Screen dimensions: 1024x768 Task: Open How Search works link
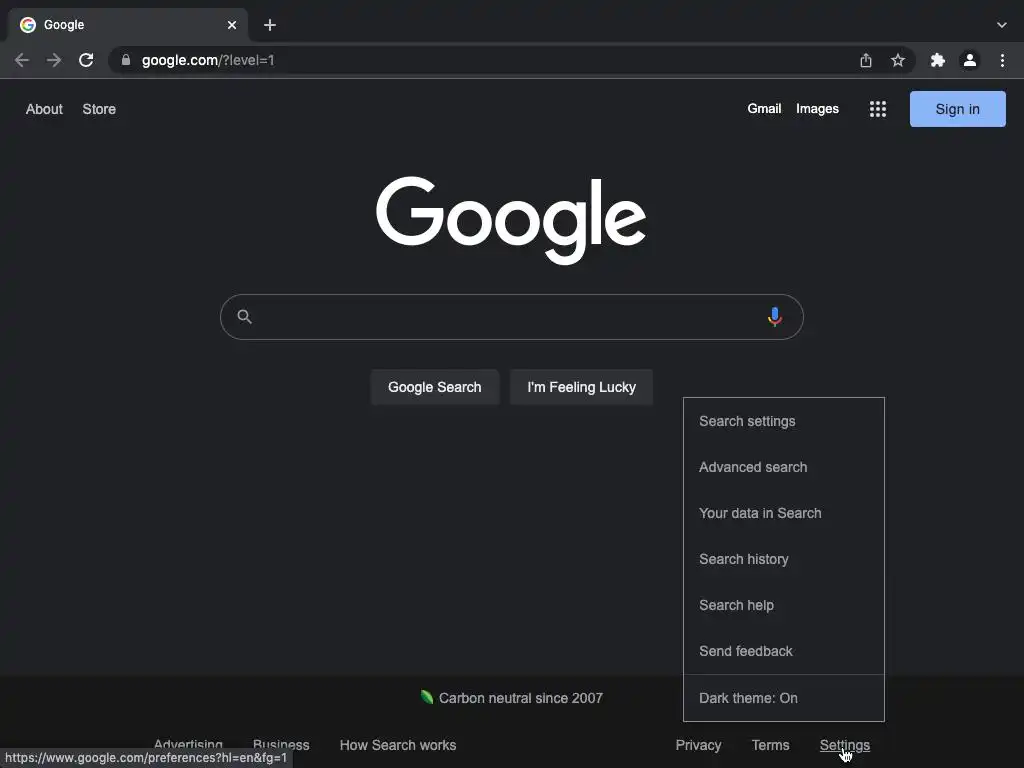click(398, 745)
